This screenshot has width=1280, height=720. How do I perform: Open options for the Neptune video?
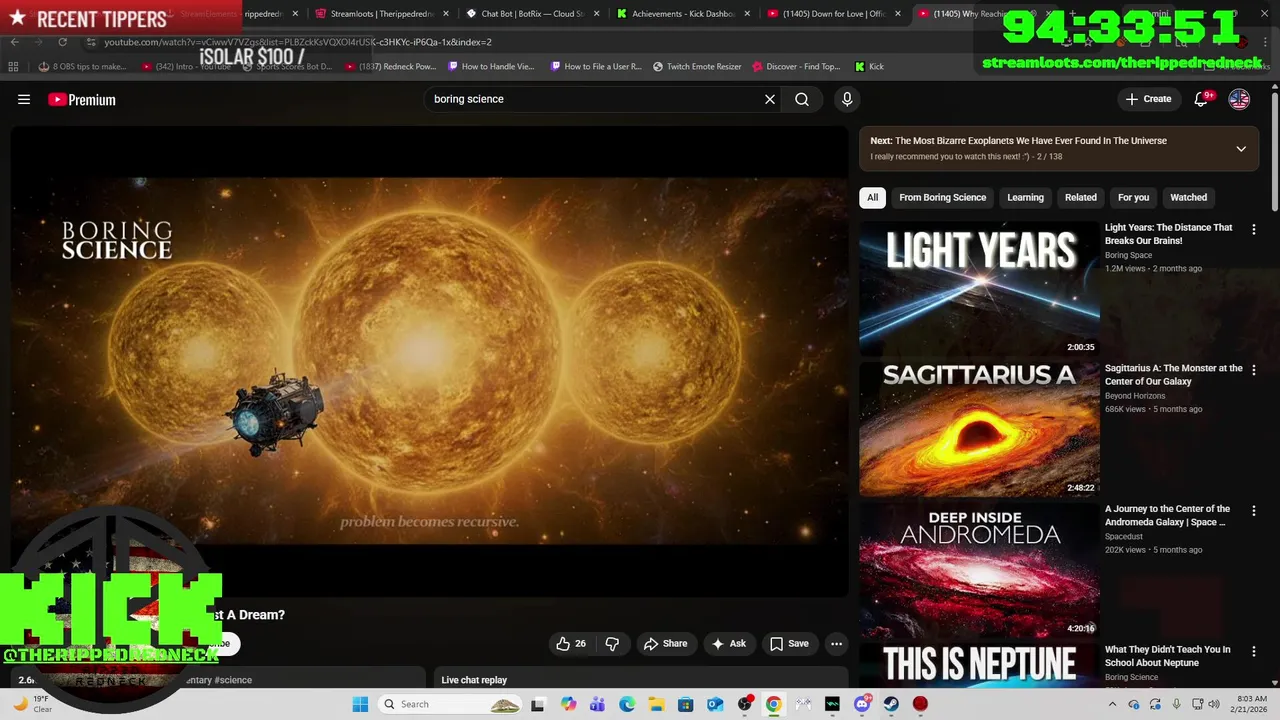[1253, 651]
